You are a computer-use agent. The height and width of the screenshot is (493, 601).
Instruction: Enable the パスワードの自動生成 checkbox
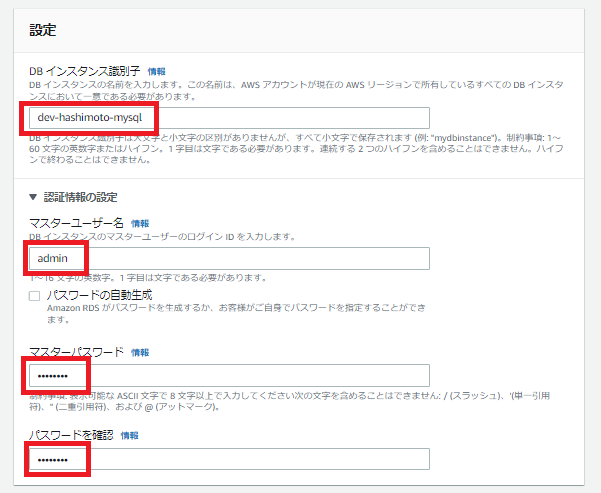click(35, 296)
